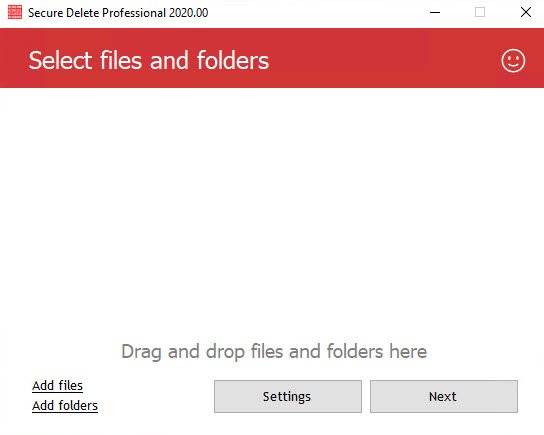Click the smiley face icon in red header
Viewport: 544px width, 435px height.
click(513, 61)
